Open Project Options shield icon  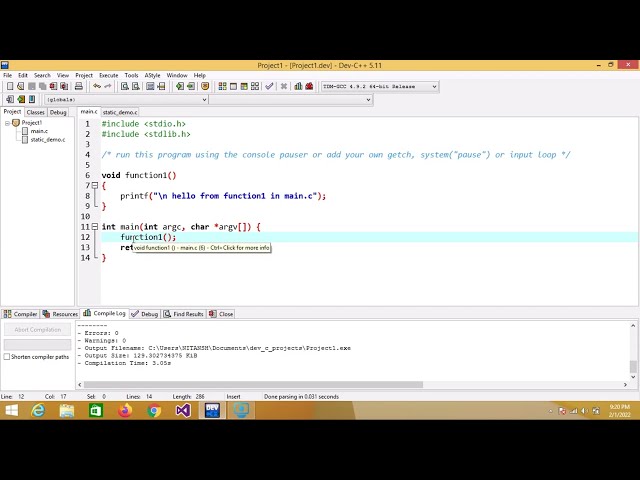[205, 86]
